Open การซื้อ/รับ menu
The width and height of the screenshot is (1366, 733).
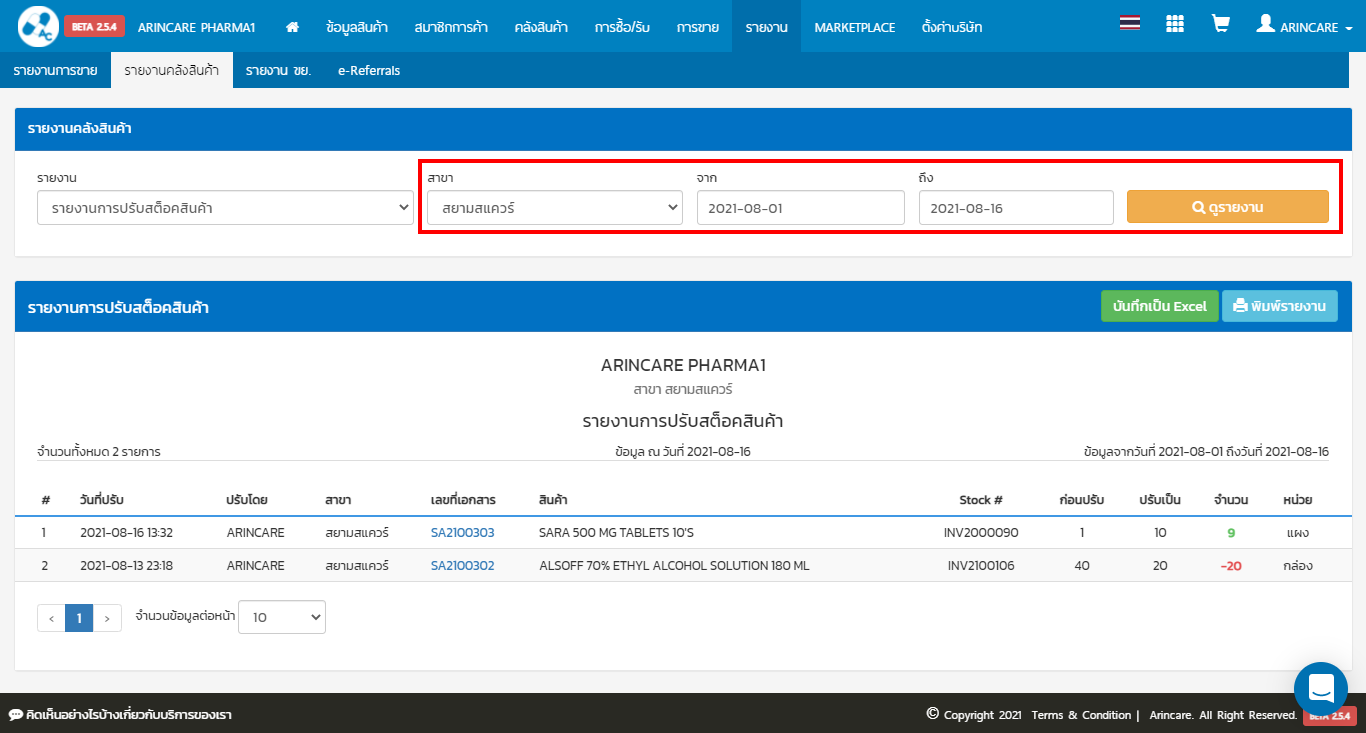point(622,27)
